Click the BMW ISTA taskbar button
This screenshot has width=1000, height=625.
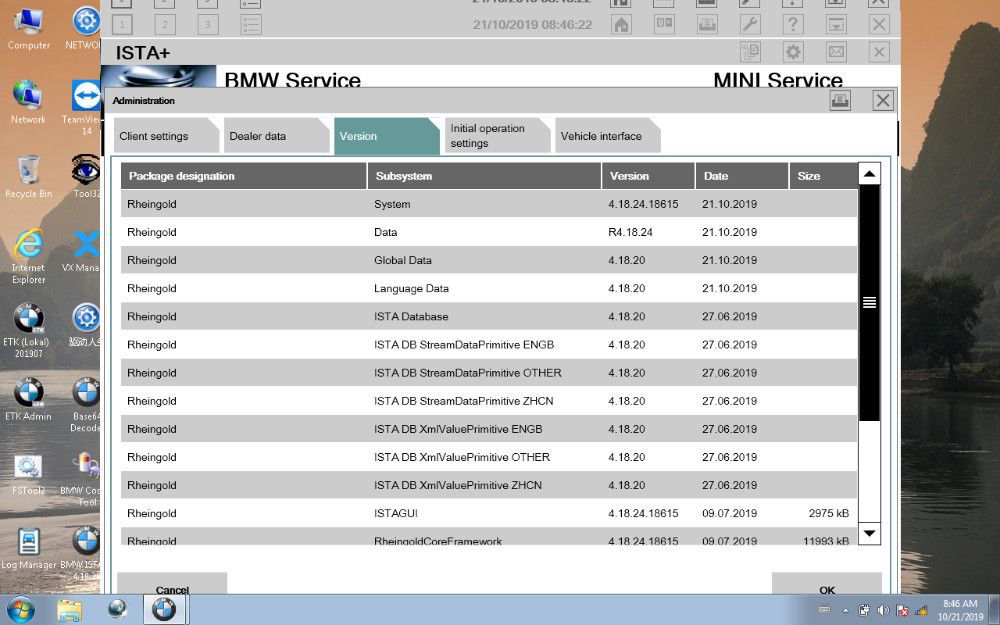164,610
